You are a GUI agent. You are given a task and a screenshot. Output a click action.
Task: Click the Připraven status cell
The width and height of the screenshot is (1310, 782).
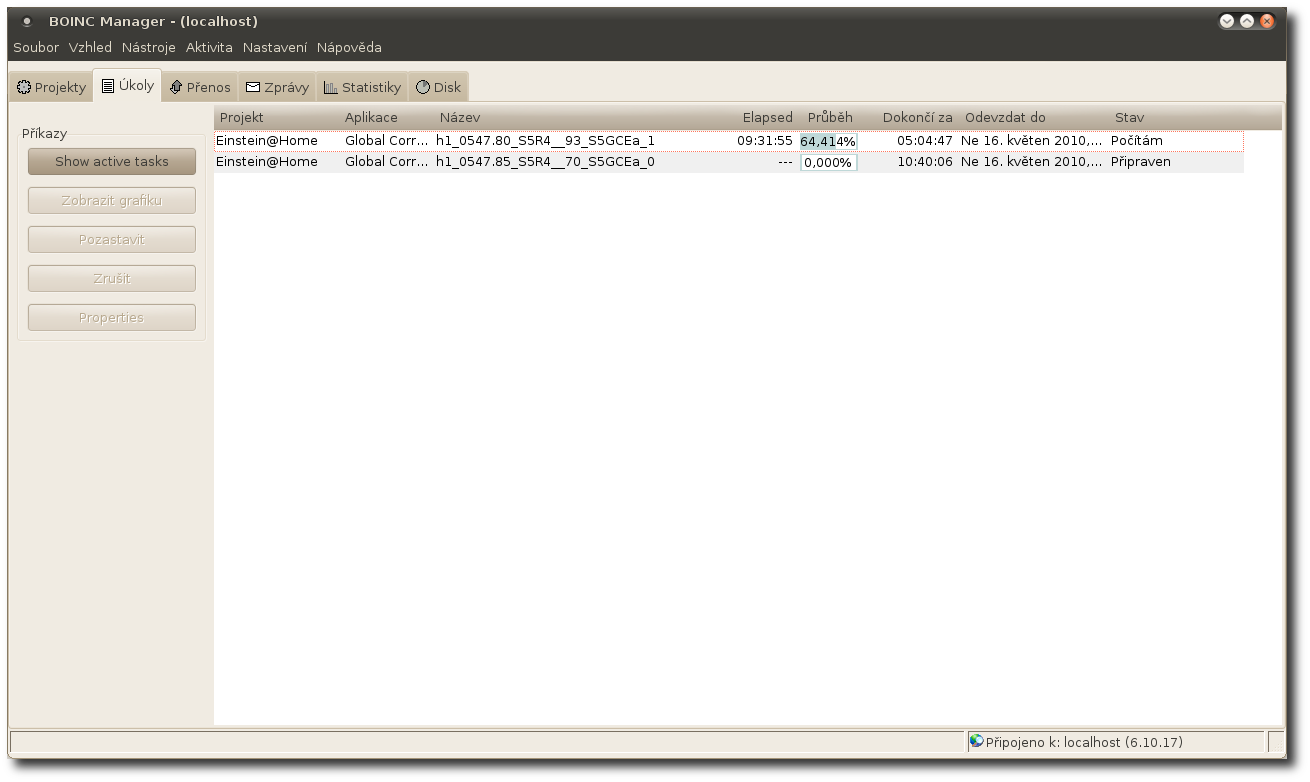[1141, 162]
